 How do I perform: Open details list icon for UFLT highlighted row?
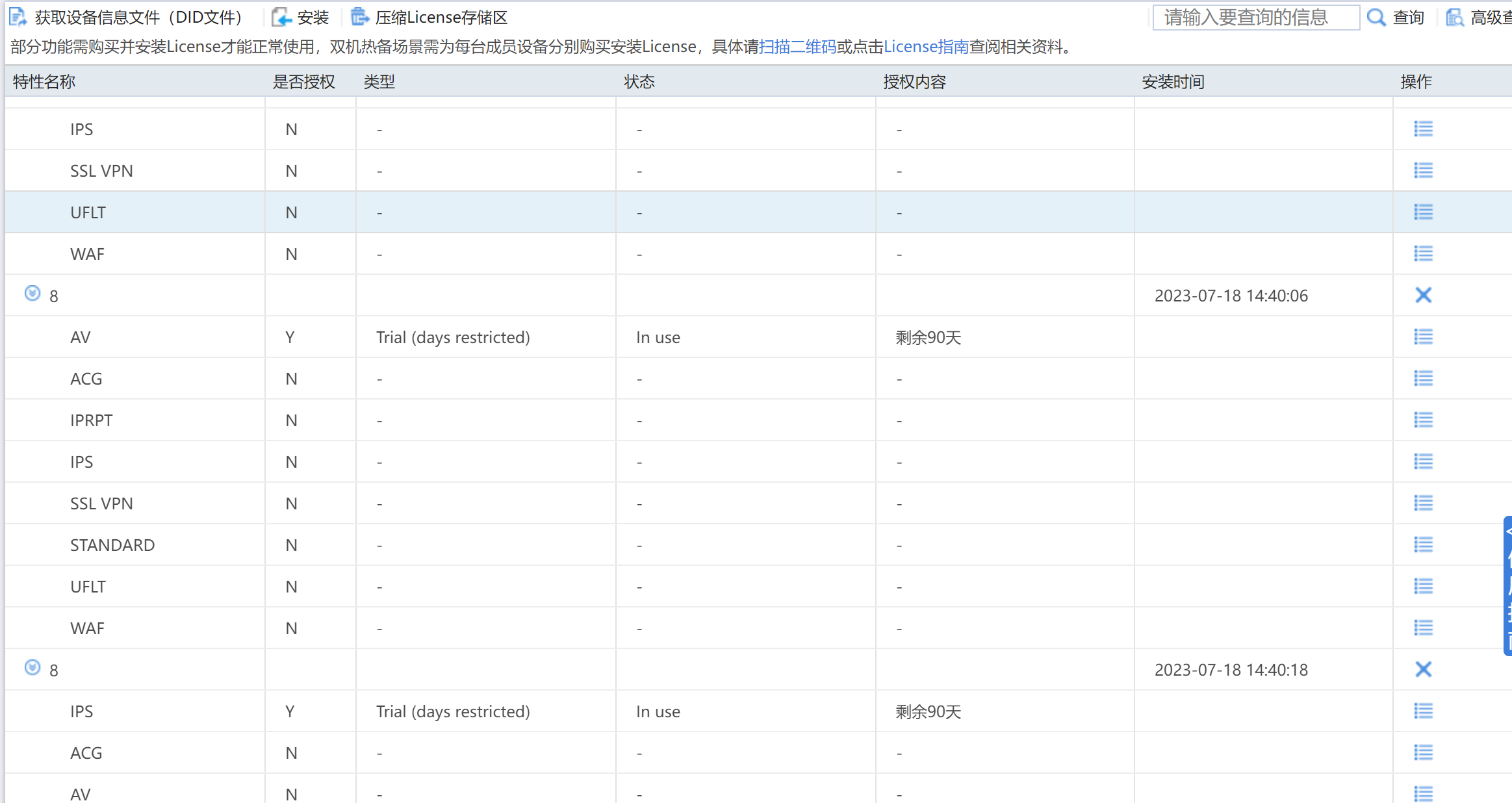tap(1423, 212)
